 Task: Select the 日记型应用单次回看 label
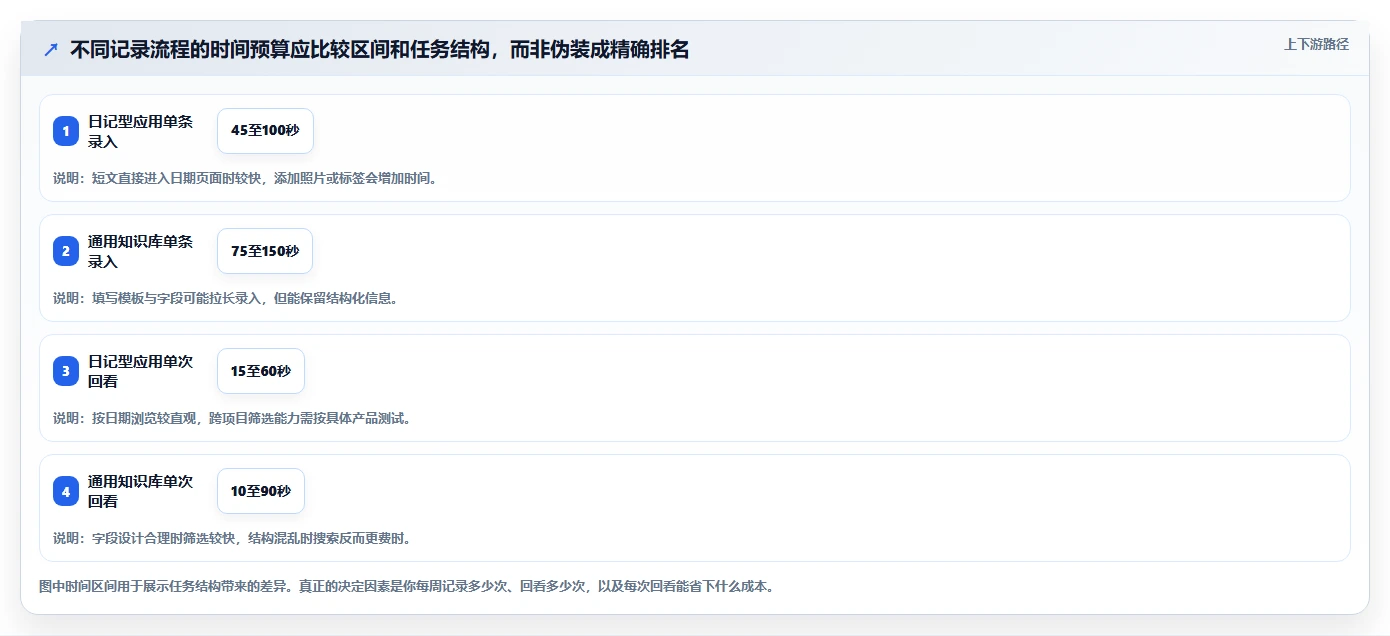(140, 371)
